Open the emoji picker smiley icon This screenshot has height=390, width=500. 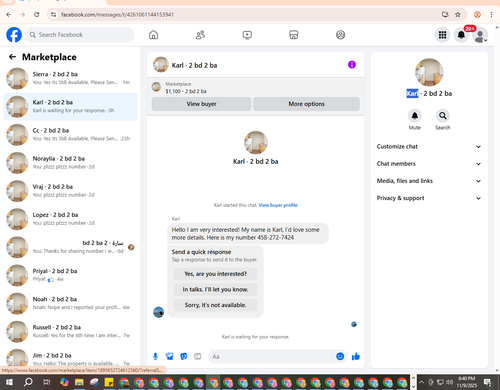(340, 356)
